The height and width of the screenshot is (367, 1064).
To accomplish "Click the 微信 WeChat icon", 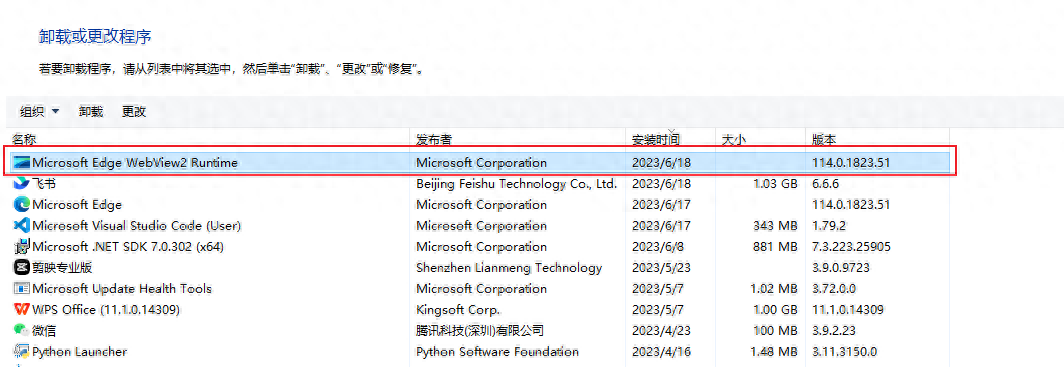I will (x=22, y=330).
